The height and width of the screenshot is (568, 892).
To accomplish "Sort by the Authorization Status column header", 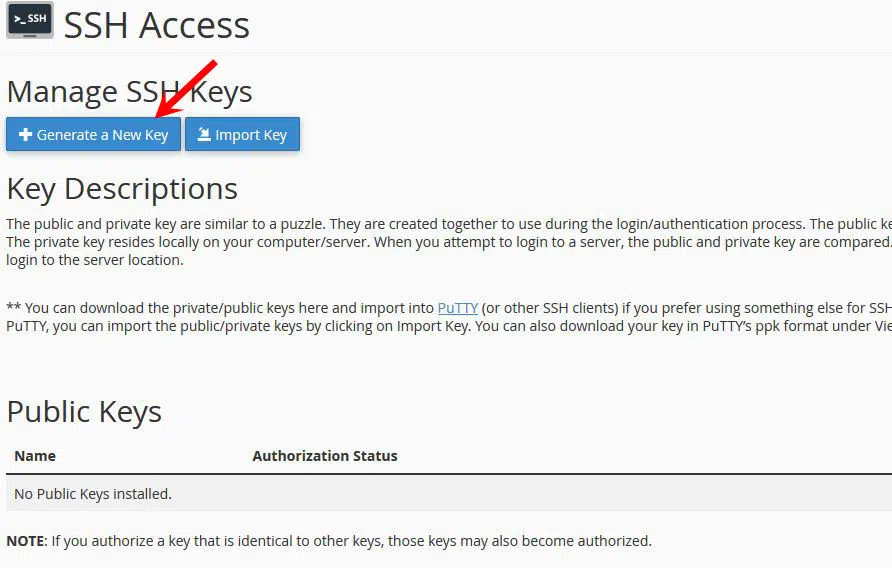I will pos(324,456).
